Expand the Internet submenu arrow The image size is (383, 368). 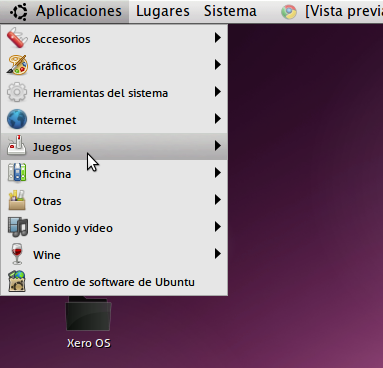coord(218,119)
